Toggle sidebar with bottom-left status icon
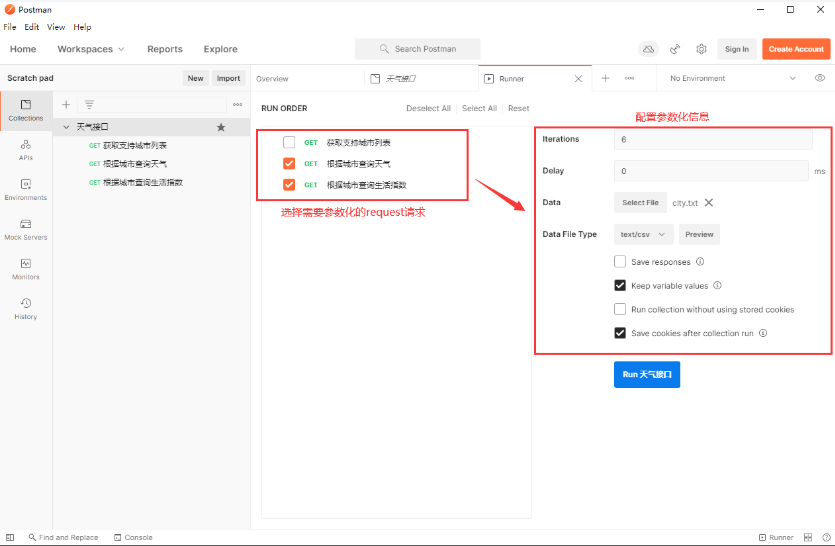The height and width of the screenshot is (546, 835). [10, 537]
